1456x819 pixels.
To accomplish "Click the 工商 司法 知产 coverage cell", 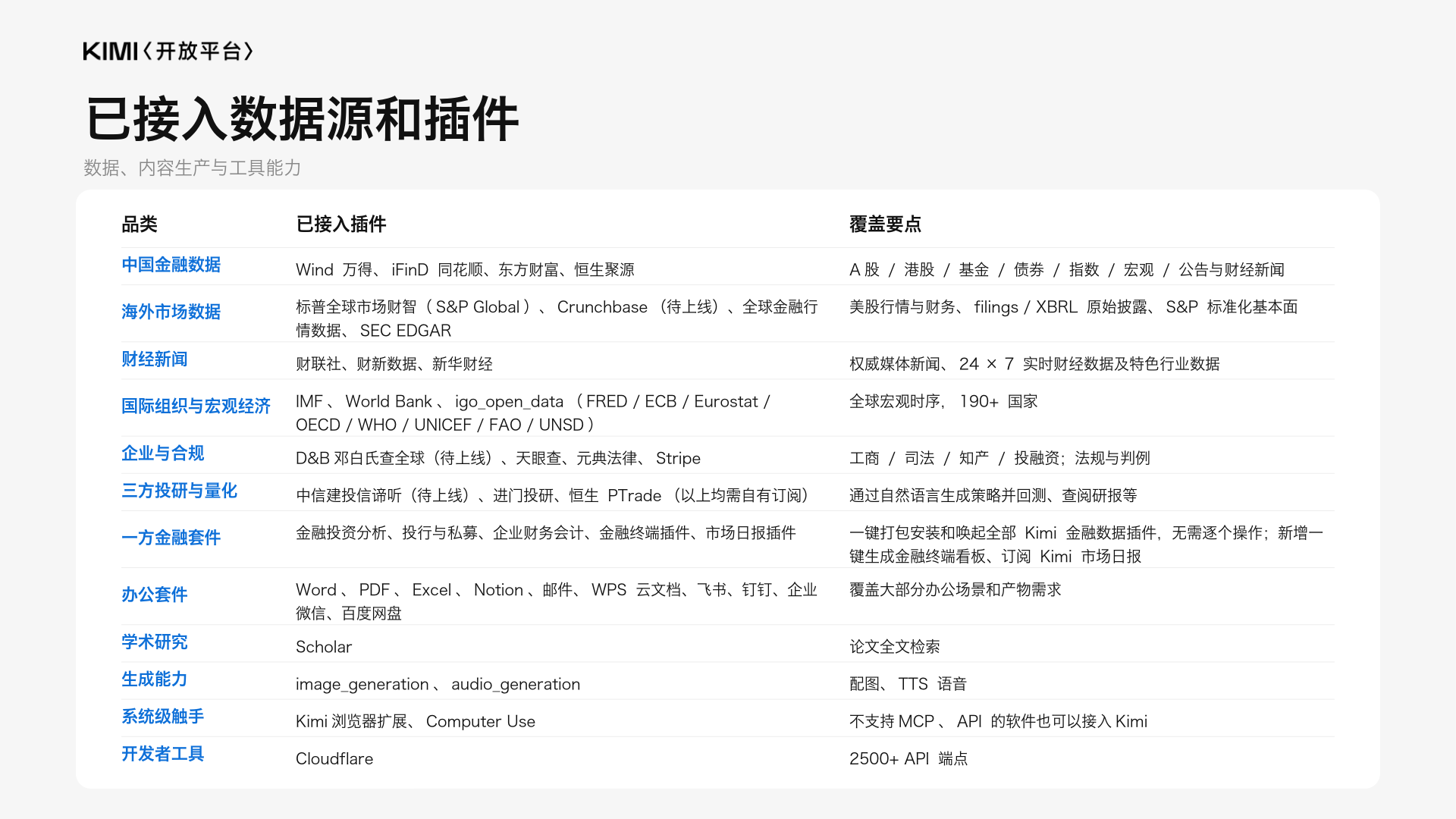I will [x=999, y=458].
